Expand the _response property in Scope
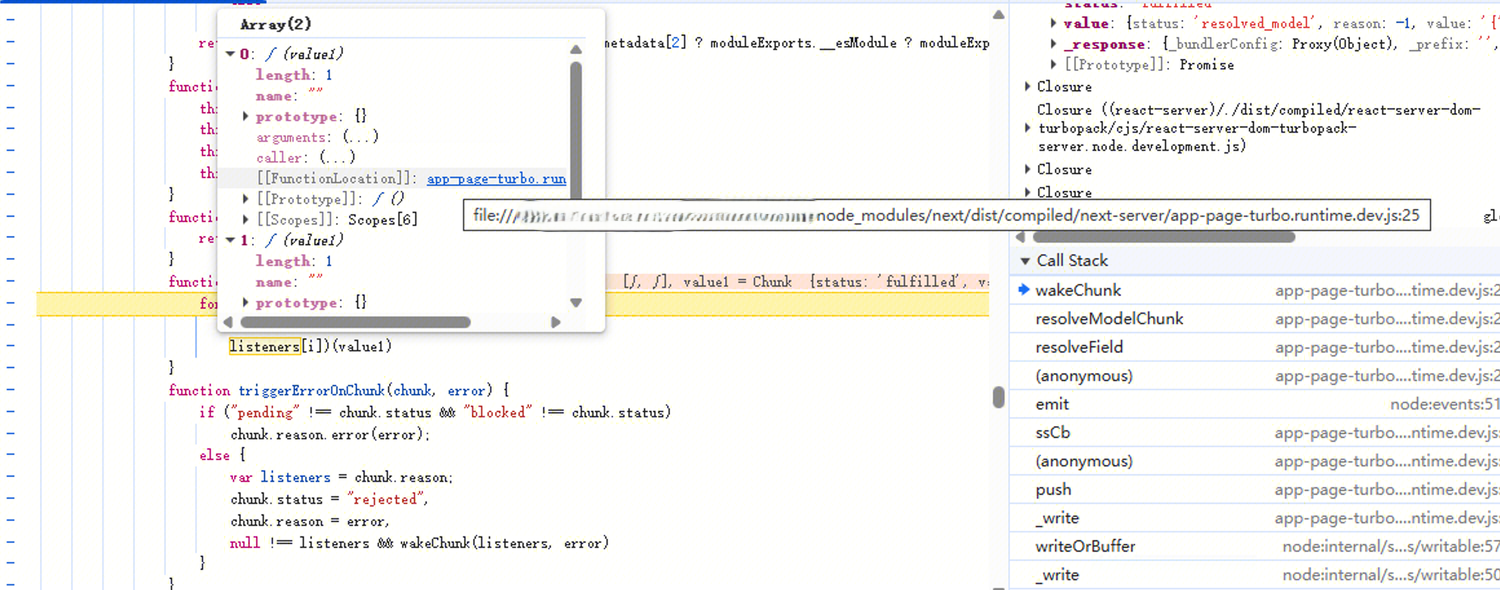The height and width of the screenshot is (590, 1500). (1053, 44)
